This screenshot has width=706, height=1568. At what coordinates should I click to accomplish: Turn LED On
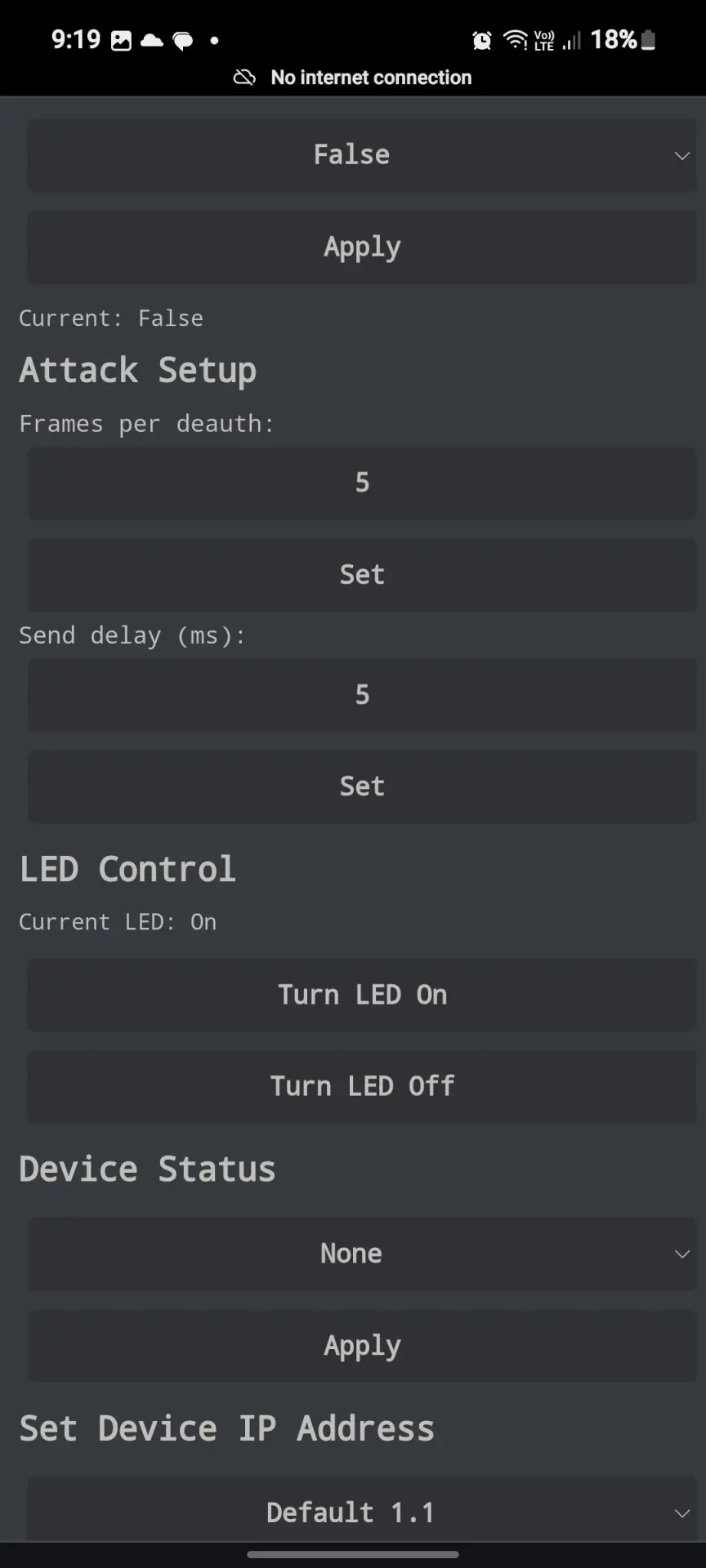click(x=362, y=995)
